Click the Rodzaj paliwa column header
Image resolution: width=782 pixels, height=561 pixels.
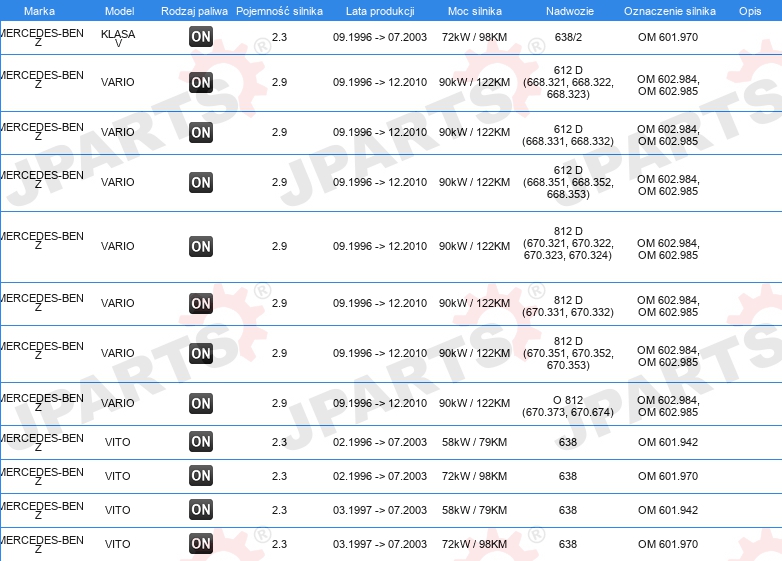194,11
